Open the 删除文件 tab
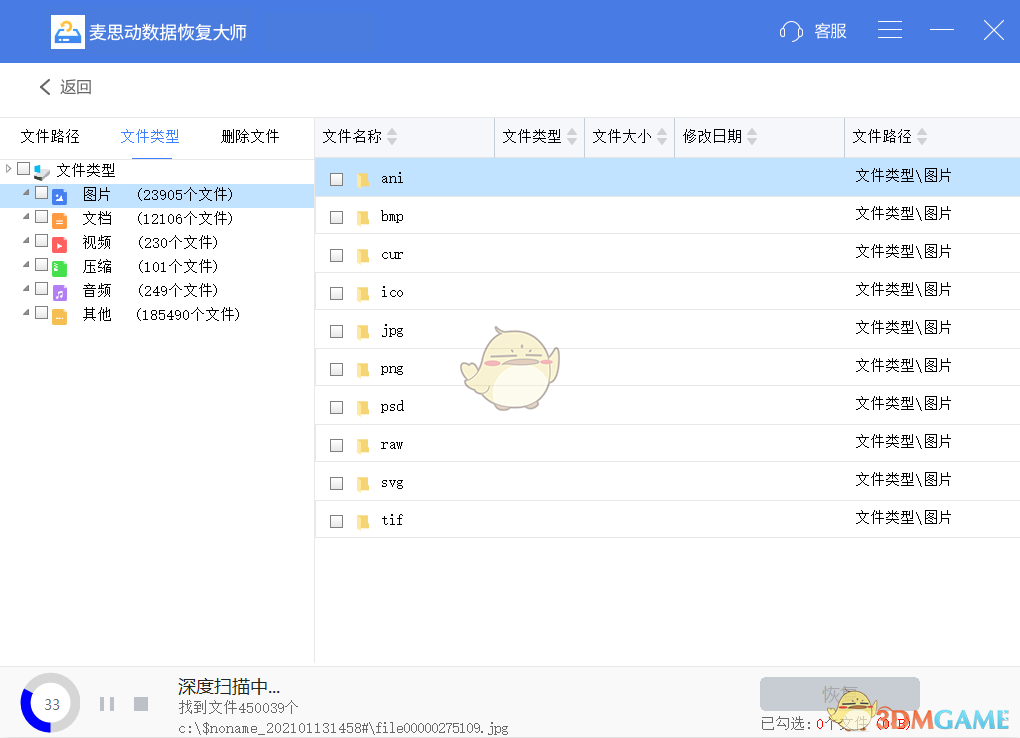The image size is (1020, 738). 249,136
